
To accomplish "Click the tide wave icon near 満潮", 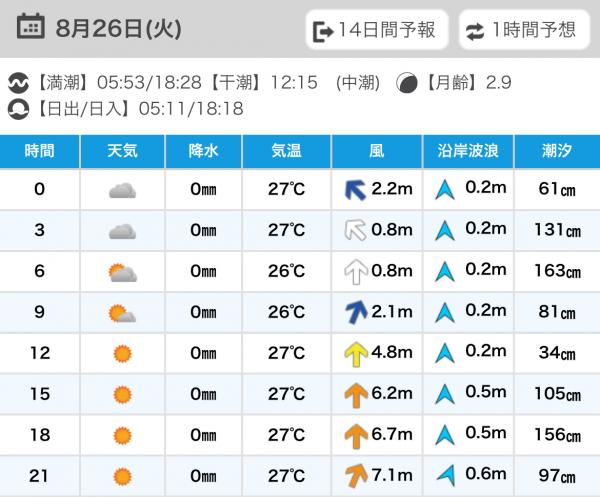I will [18, 82].
